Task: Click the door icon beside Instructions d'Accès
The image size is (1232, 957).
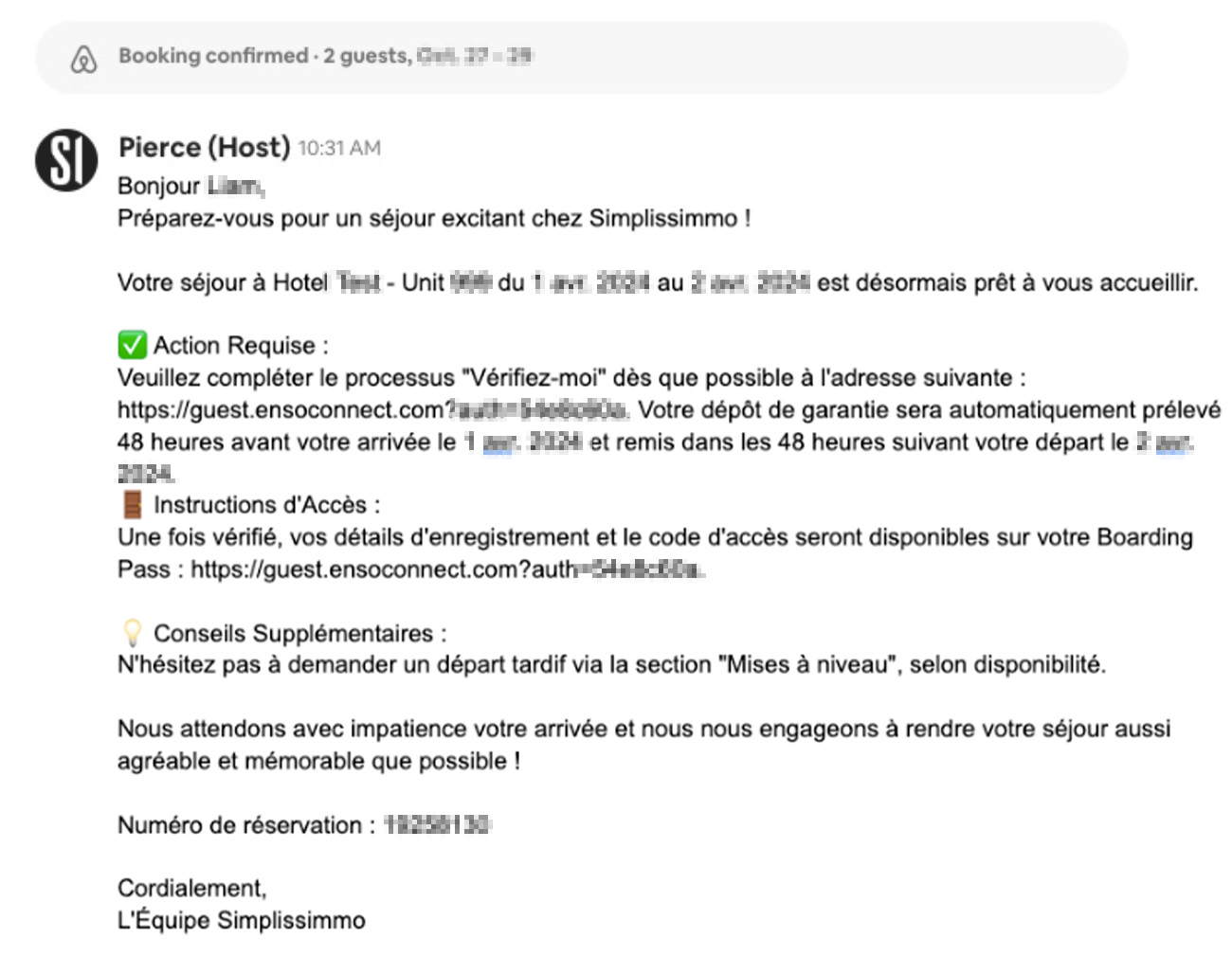Action: pos(132,504)
